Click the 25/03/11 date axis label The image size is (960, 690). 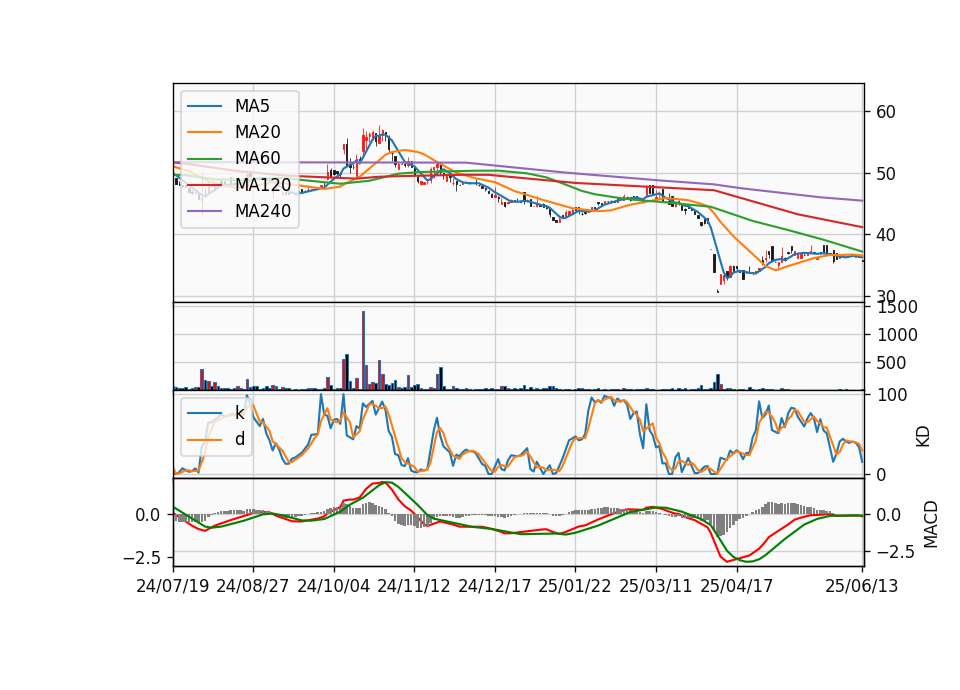point(656,586)
